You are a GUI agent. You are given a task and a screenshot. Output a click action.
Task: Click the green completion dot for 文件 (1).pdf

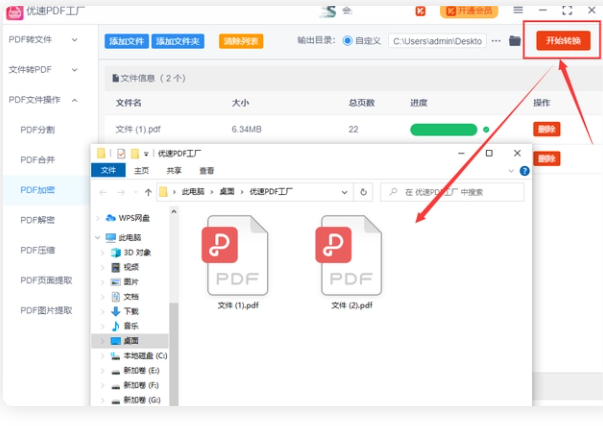486,130
